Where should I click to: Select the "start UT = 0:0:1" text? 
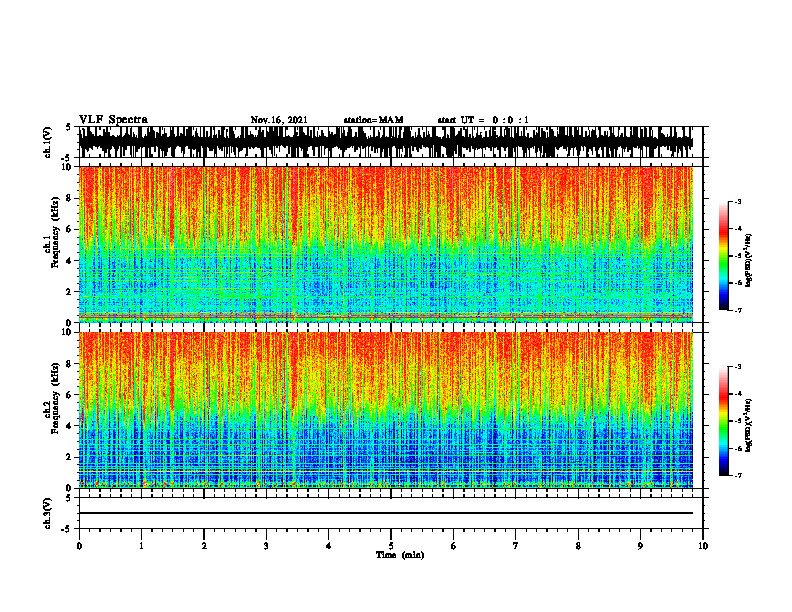click(483, 120)
